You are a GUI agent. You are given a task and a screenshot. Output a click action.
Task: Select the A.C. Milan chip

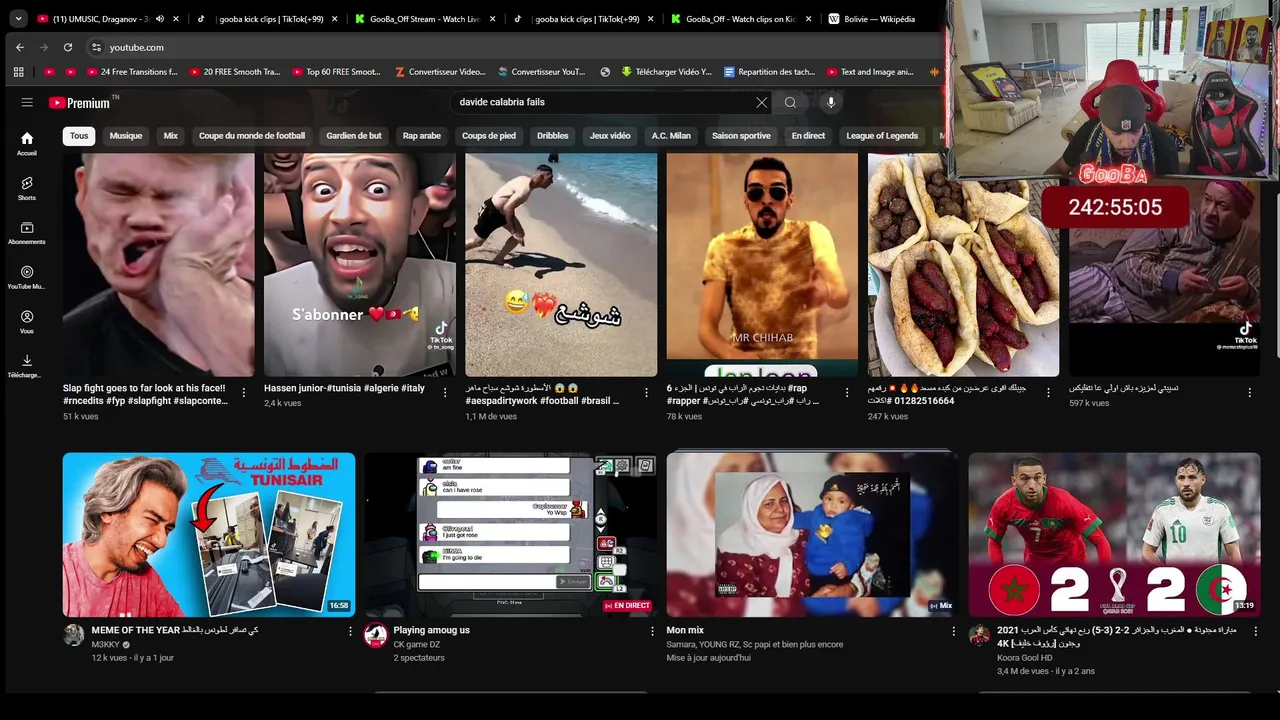point(671,136)
